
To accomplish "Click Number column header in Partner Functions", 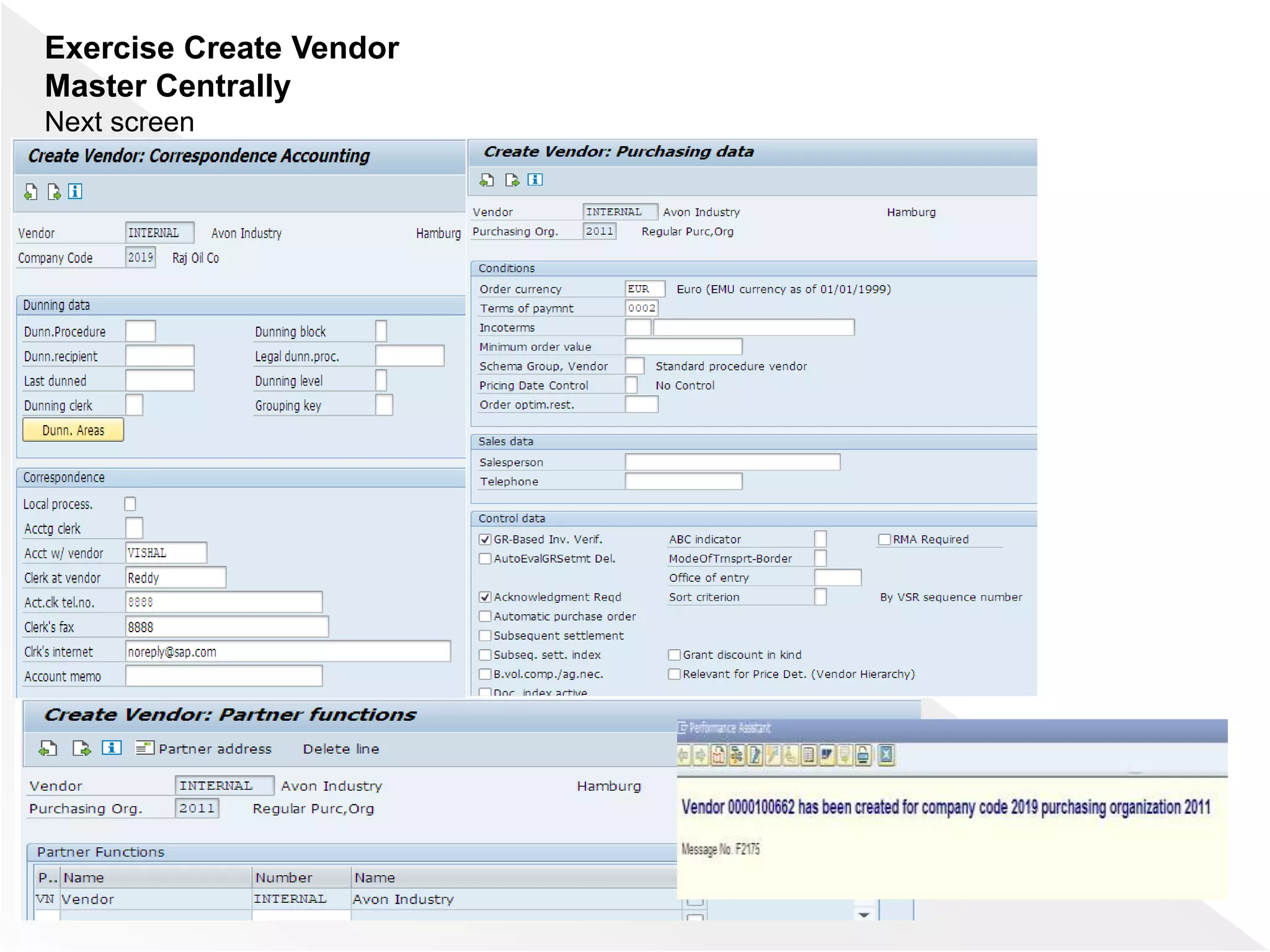I will point(301,878).
